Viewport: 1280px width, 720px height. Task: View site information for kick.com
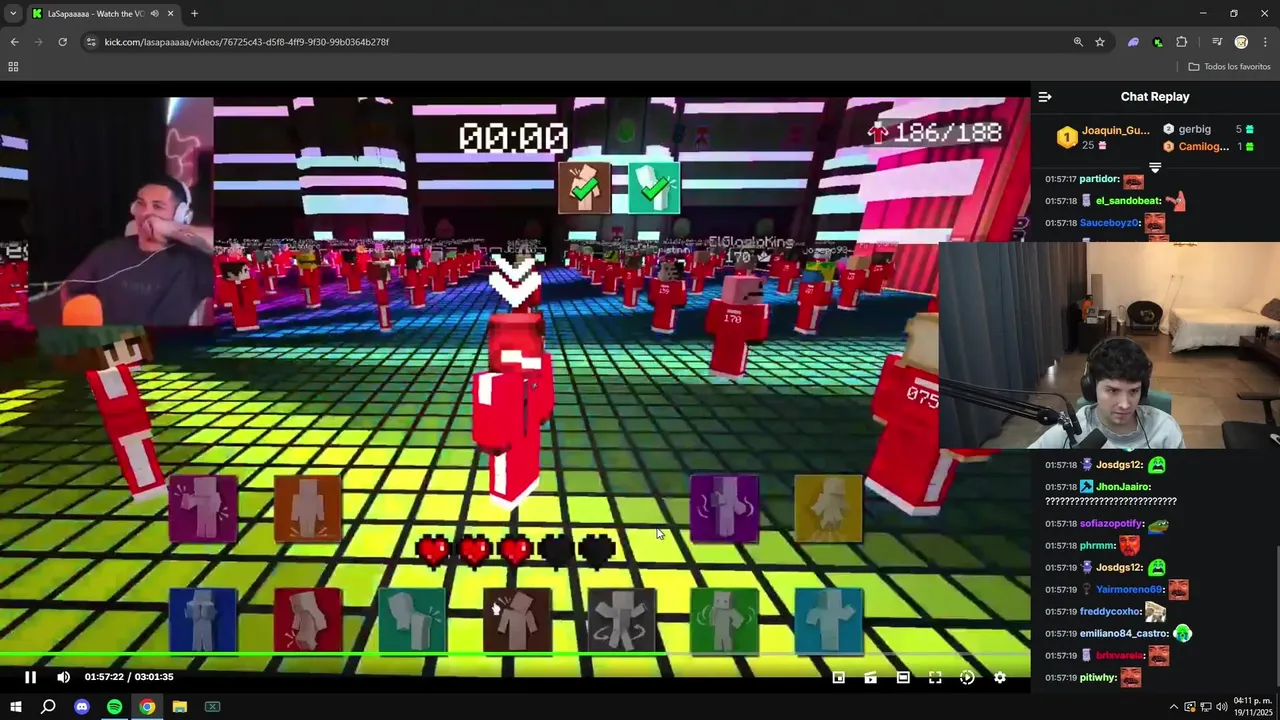(91, 42)
